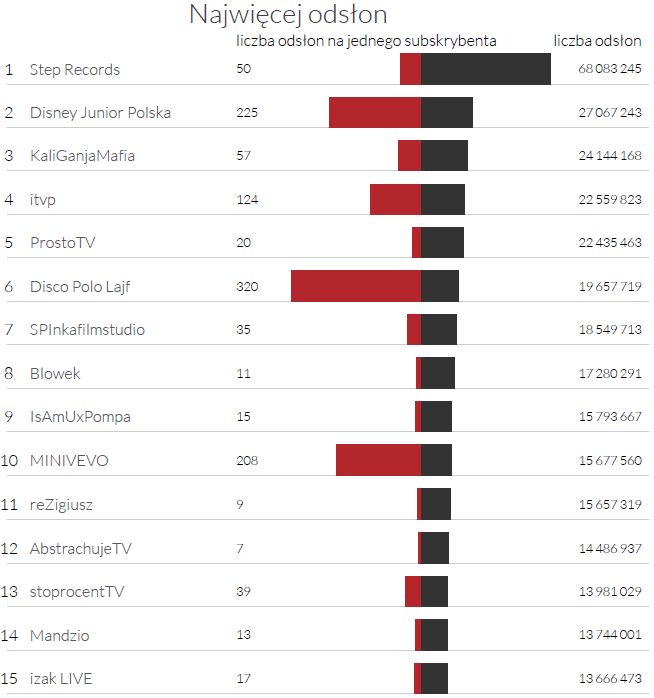Click the 'liczba odsłon' column header
Image resolution: width=654 pixels, height=698 pixels.
click(x=597, y=41)
